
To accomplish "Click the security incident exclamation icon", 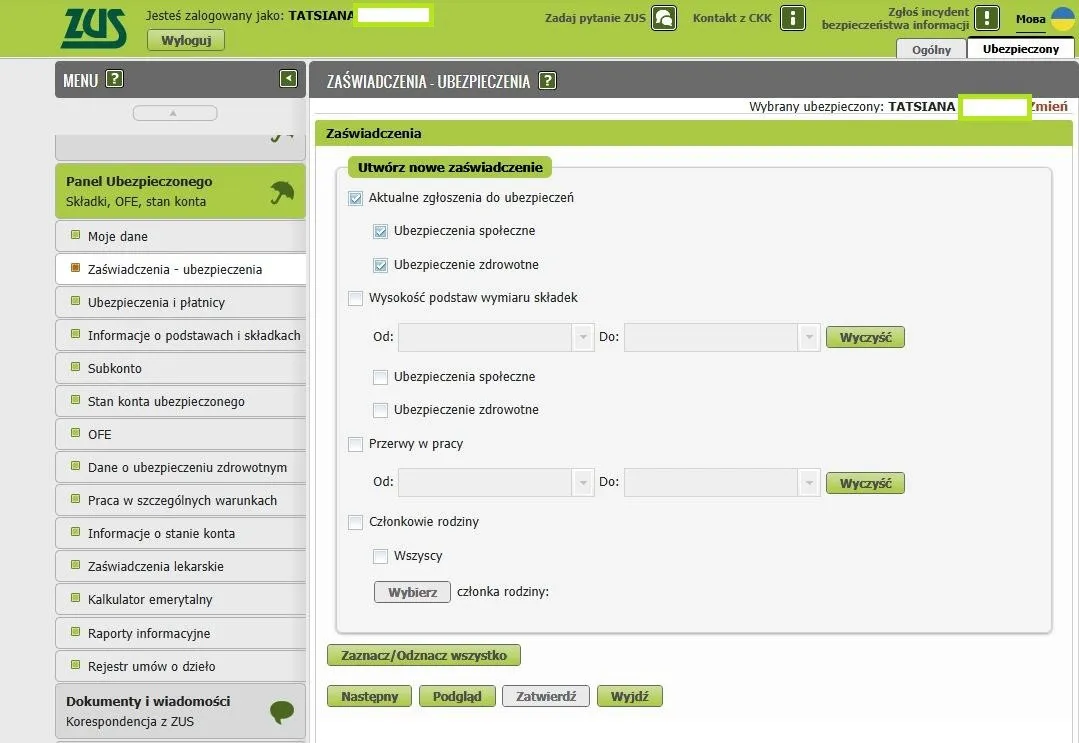I will pos(987,18).
